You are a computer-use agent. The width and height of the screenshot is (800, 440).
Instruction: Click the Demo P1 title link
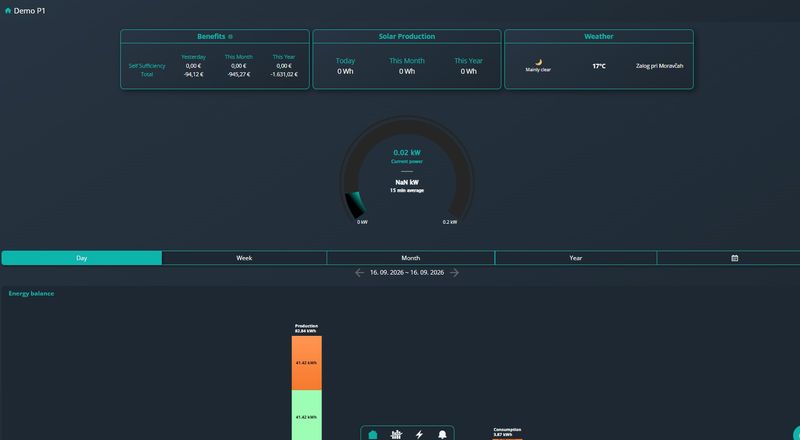click(30, 11)
